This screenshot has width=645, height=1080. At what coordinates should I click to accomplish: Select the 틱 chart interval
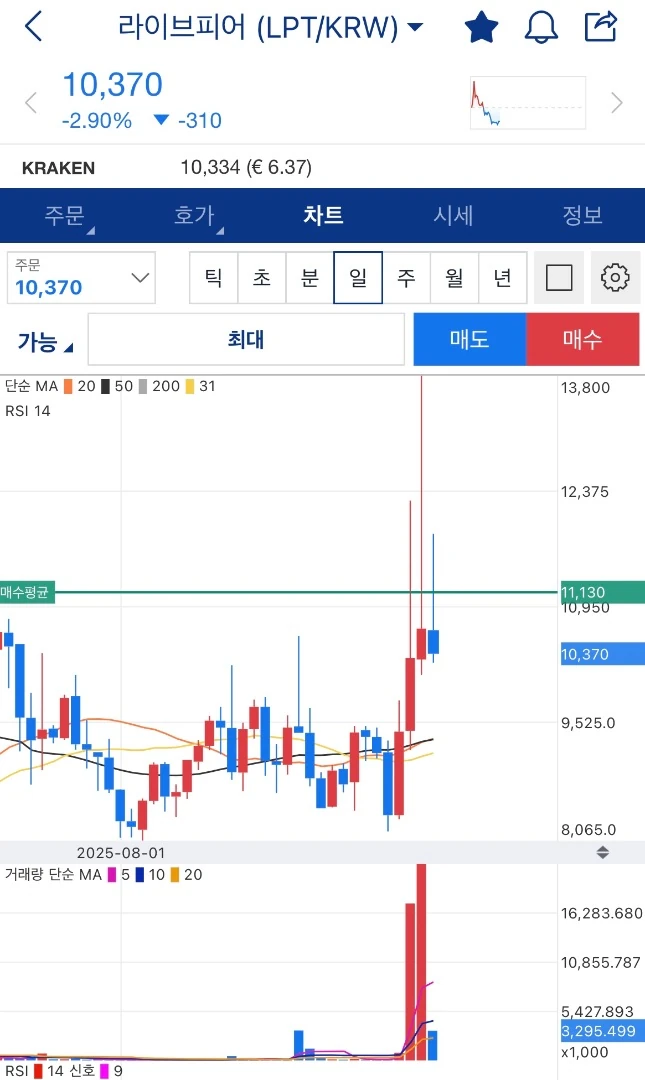(214, 278)
